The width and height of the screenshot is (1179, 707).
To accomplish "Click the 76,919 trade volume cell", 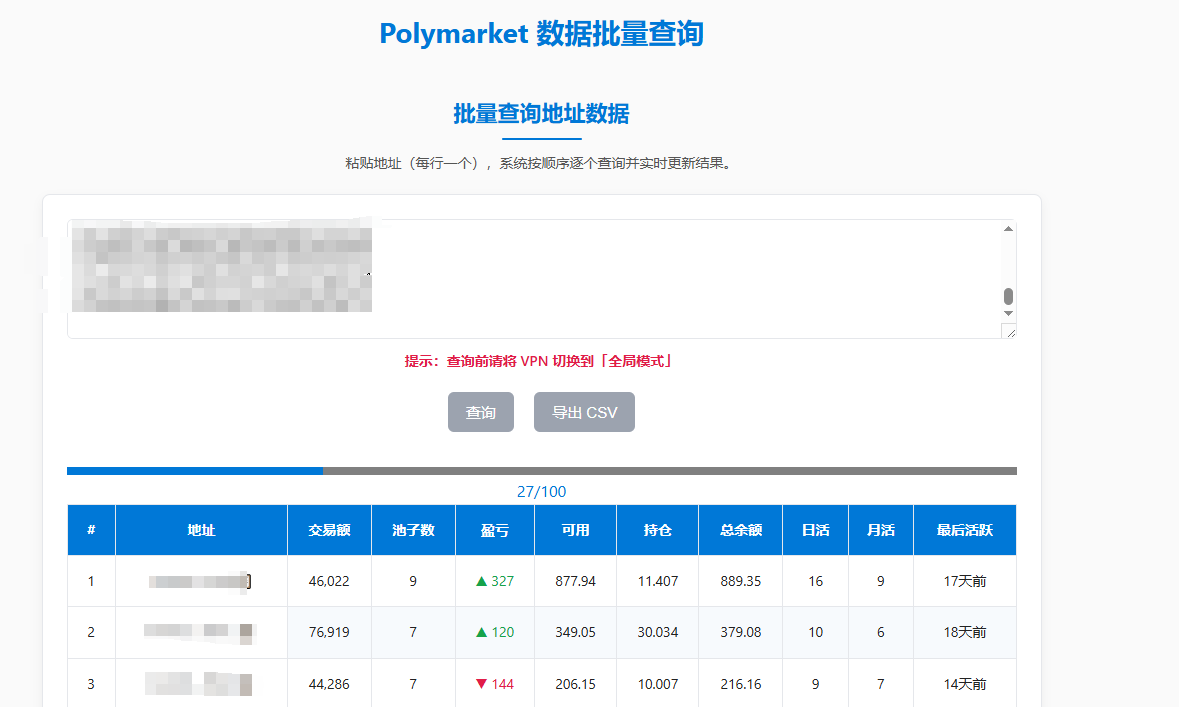I will 329,633.
